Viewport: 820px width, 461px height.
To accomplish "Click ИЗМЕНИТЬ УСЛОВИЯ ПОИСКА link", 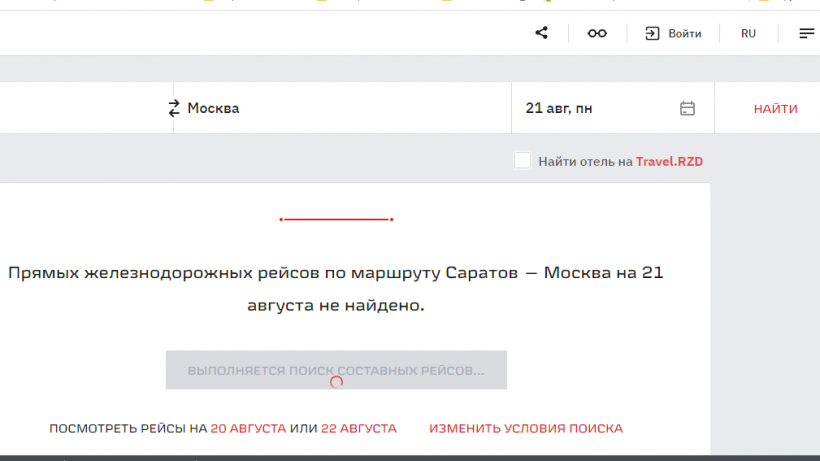I will 526,429.
